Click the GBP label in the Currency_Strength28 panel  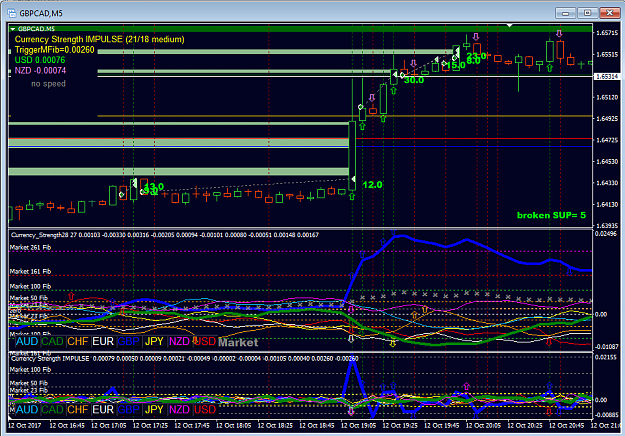(129, 342)
